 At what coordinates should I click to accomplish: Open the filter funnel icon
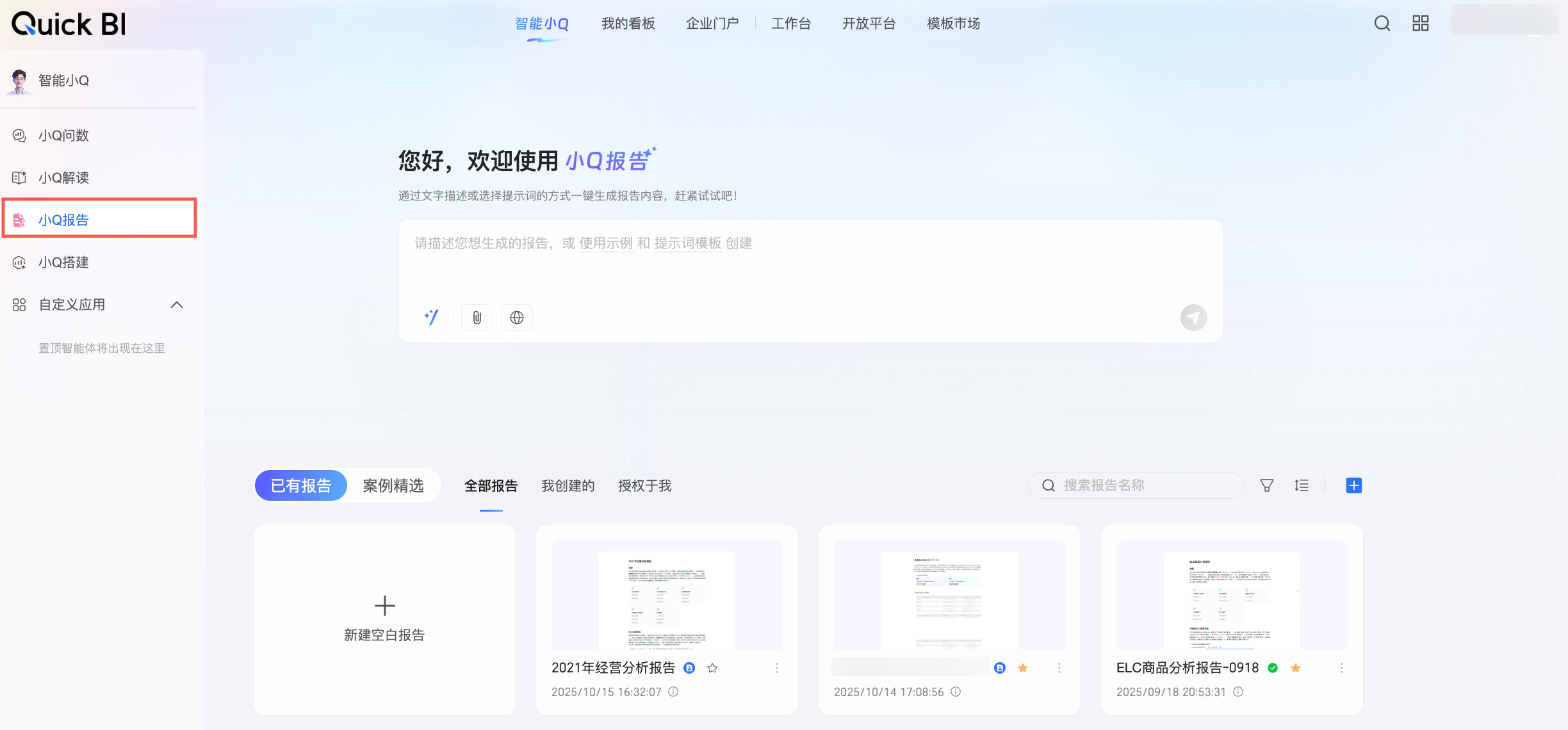click(x=1266, y=485)
